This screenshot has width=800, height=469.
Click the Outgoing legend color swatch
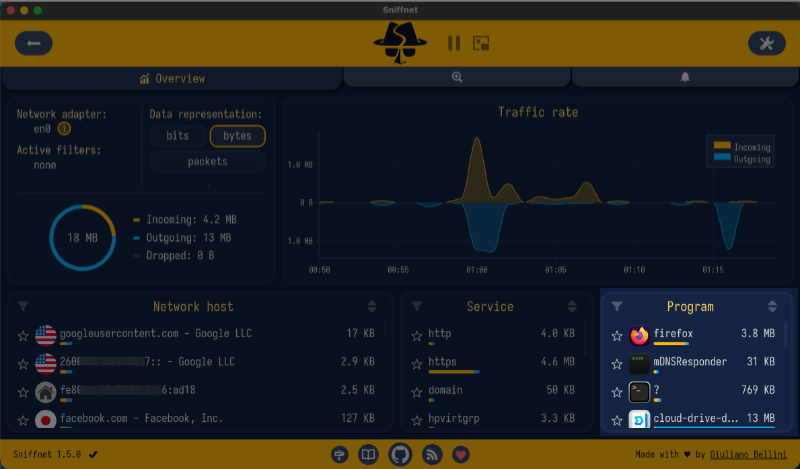click(x=722, y=157)
